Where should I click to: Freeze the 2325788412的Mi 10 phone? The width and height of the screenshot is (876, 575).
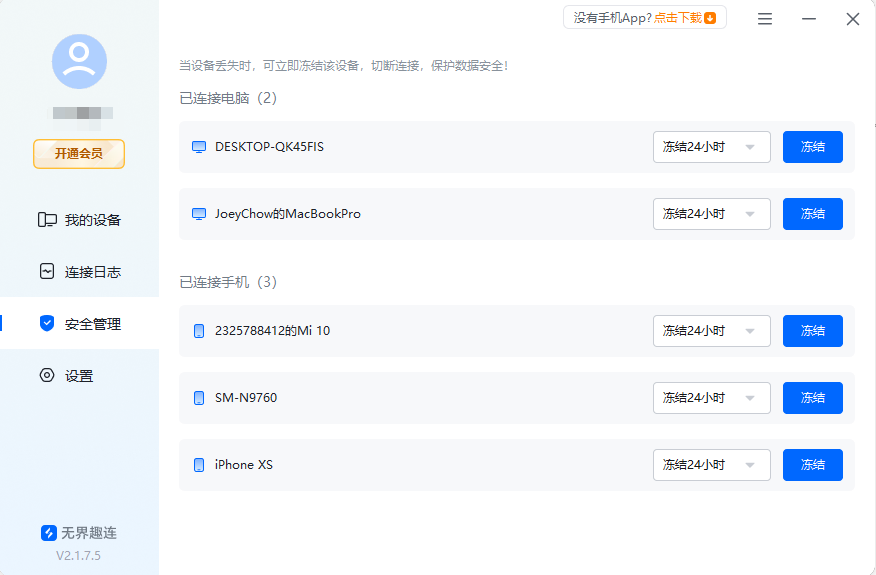[x=812, y=331]
